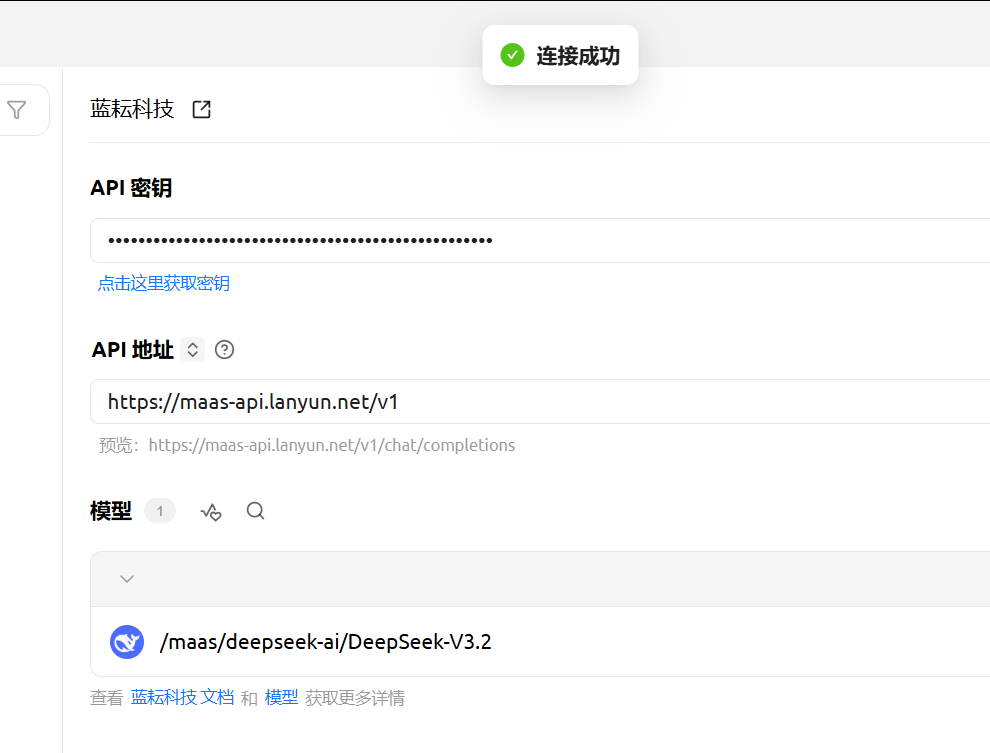The width and height of the screenshot is (990, 753).
Task: Click the API address input field
Action: pyautogui.click(x=540, y=401)
